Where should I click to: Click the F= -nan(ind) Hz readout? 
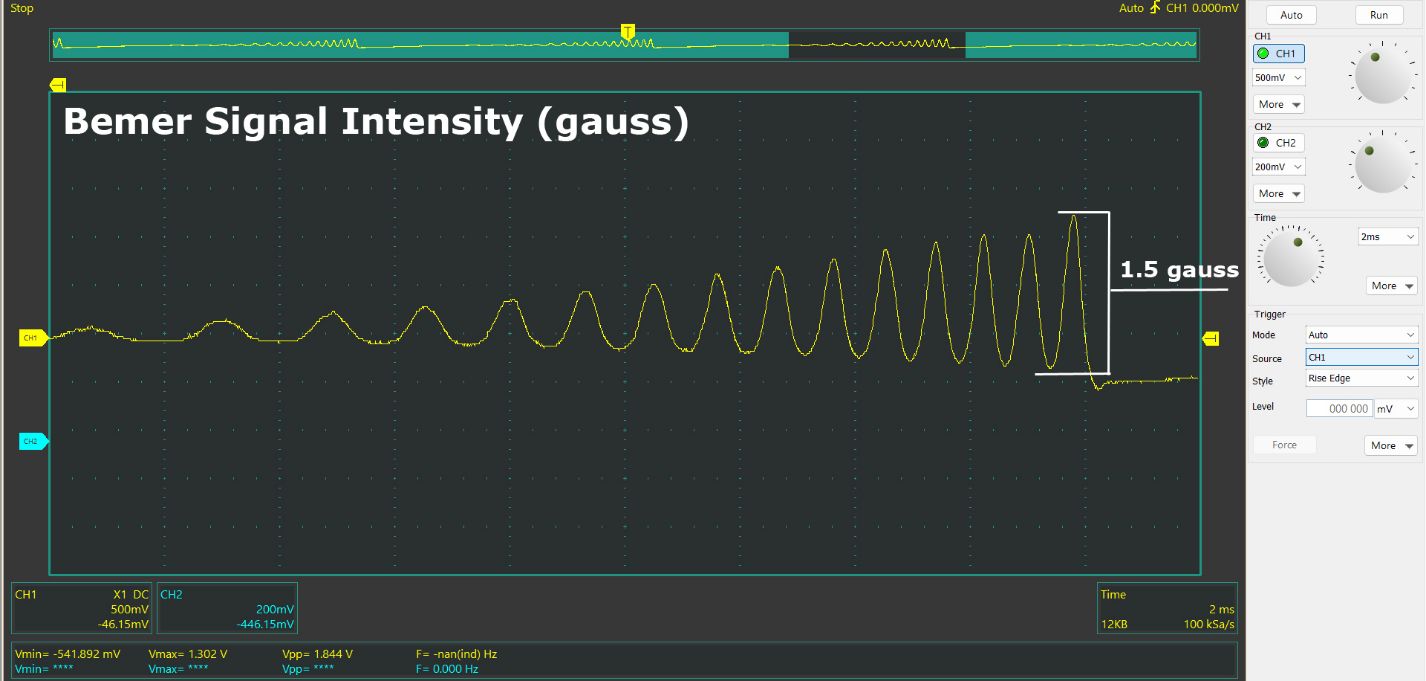click(x=456, y=654)
